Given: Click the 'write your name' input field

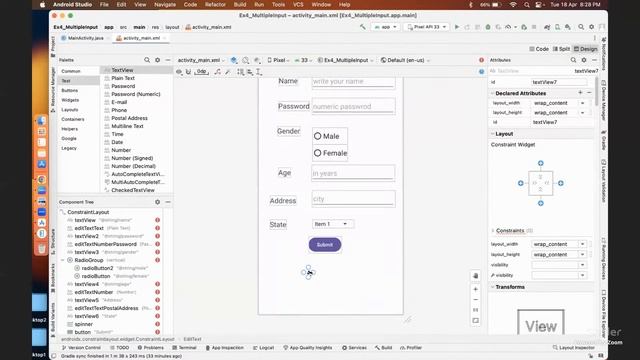Looking at the screenshot, I should [353, 82].
